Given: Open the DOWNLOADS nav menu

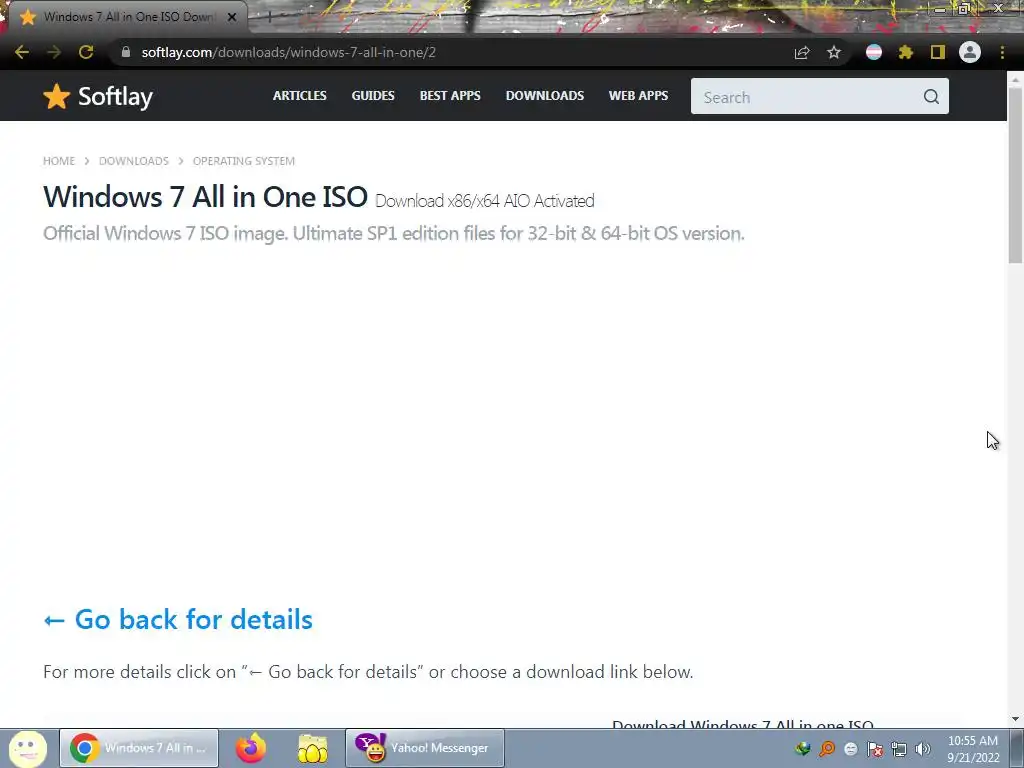Looking at the screenshot, I should [545, 95].
